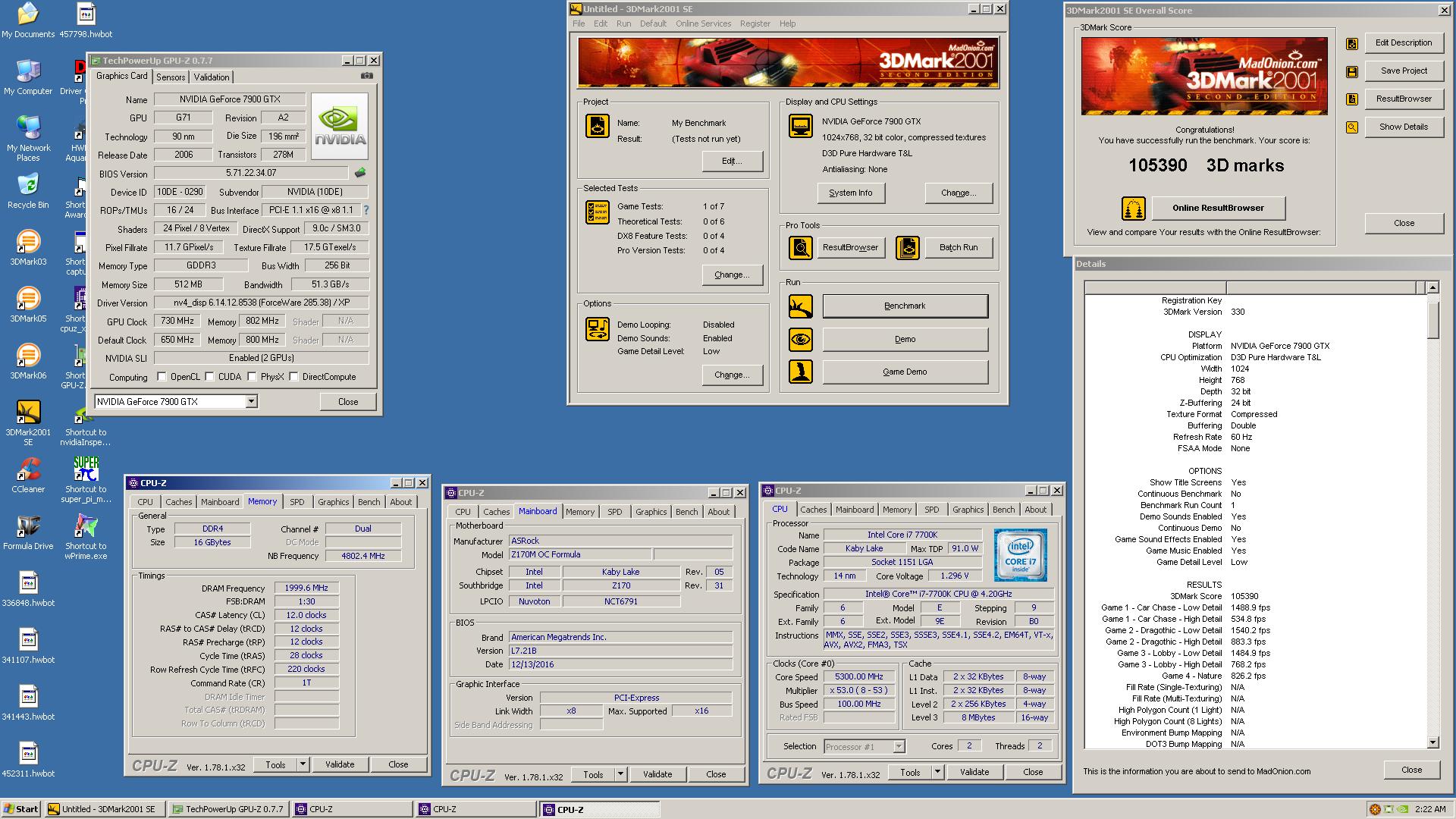
Task: Enable the PhysX checkbox in GPU-Z
Action: click(x=252, y=376)
